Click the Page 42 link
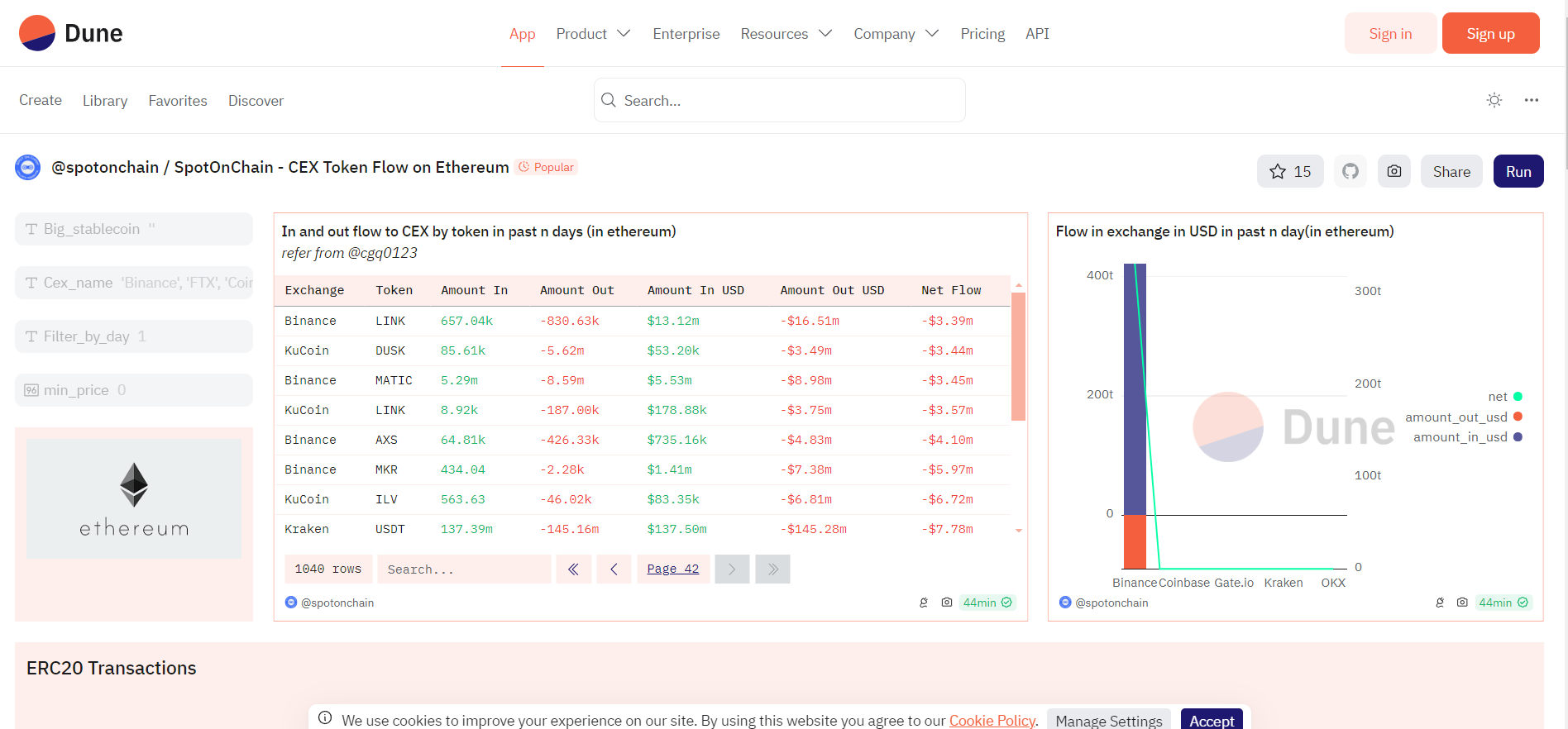1568x729 pixels. tap(673, 569)
